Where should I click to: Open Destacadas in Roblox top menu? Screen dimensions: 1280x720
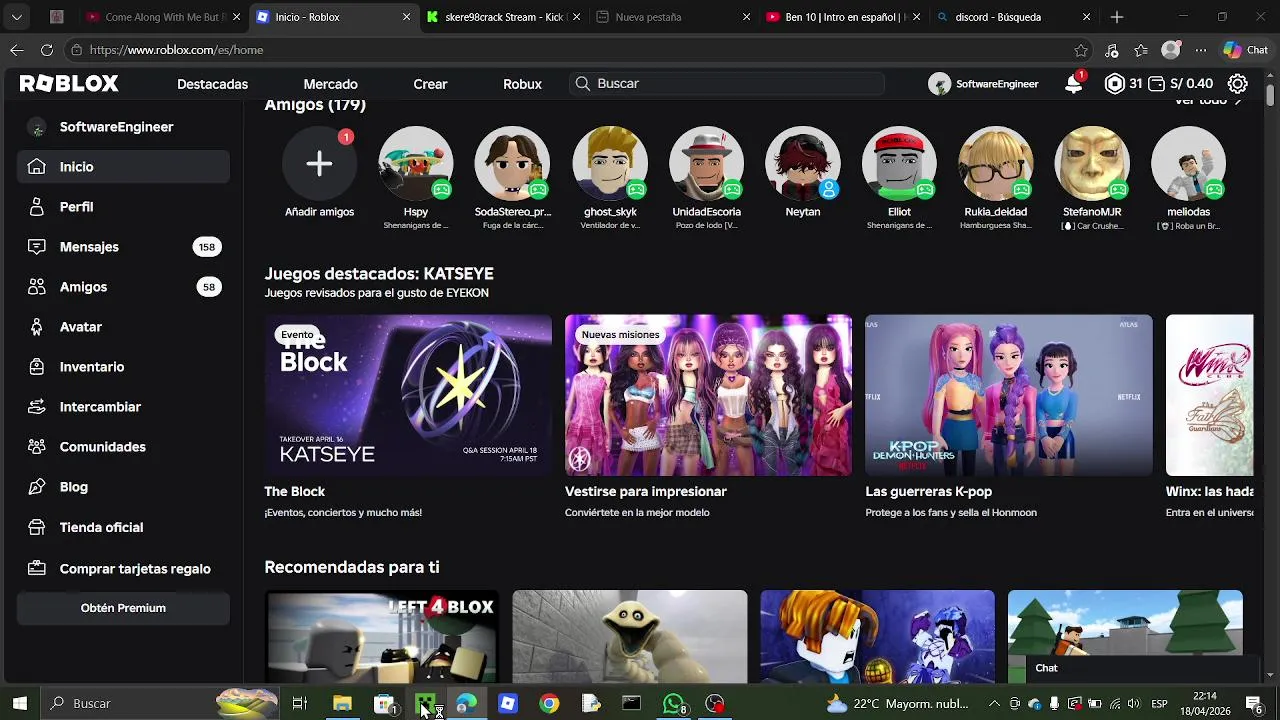pyautogui.click(x=212, y=84)
